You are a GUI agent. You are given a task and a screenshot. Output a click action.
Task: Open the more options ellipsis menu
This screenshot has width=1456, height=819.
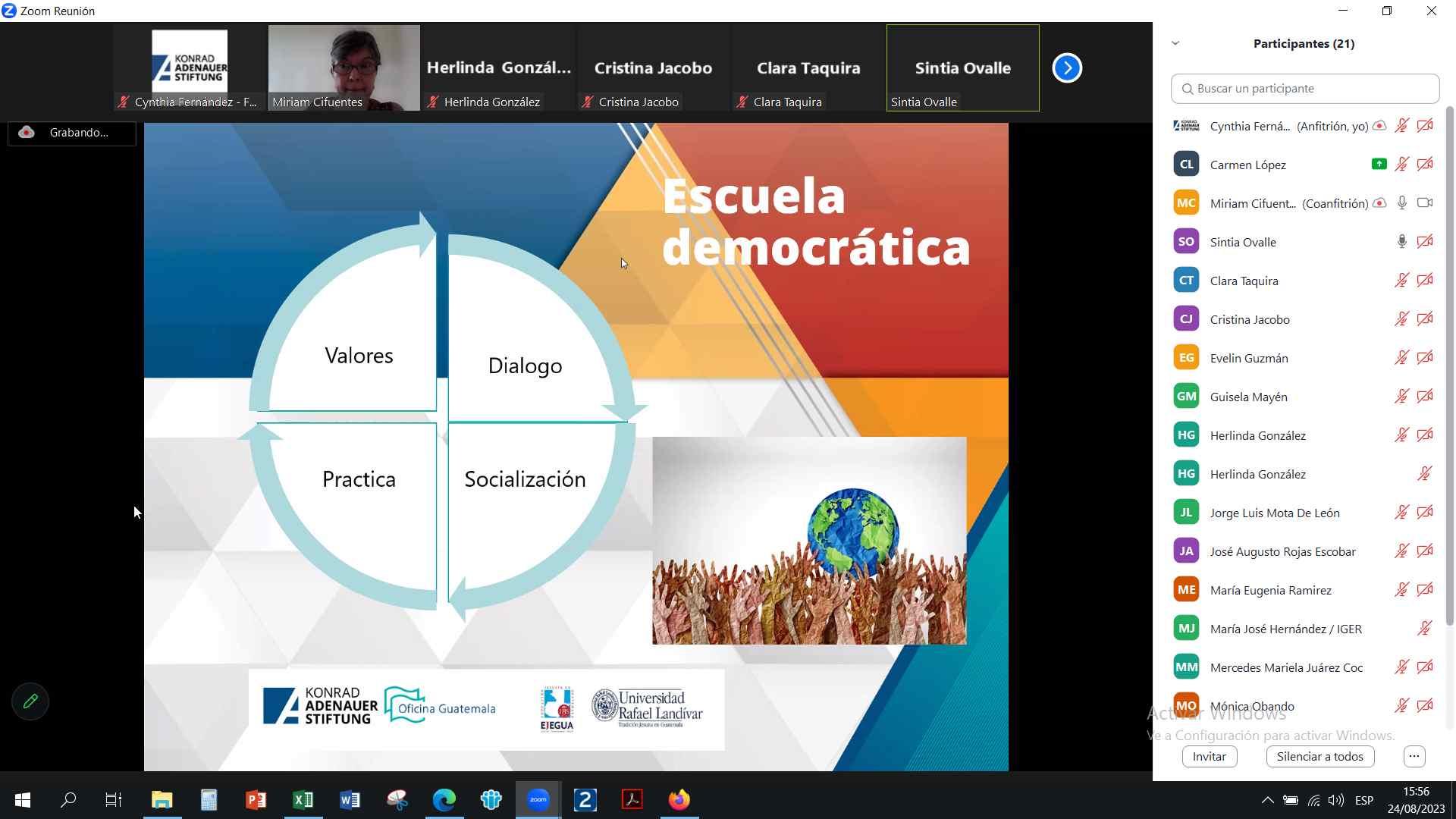(x=1414, y=756)
